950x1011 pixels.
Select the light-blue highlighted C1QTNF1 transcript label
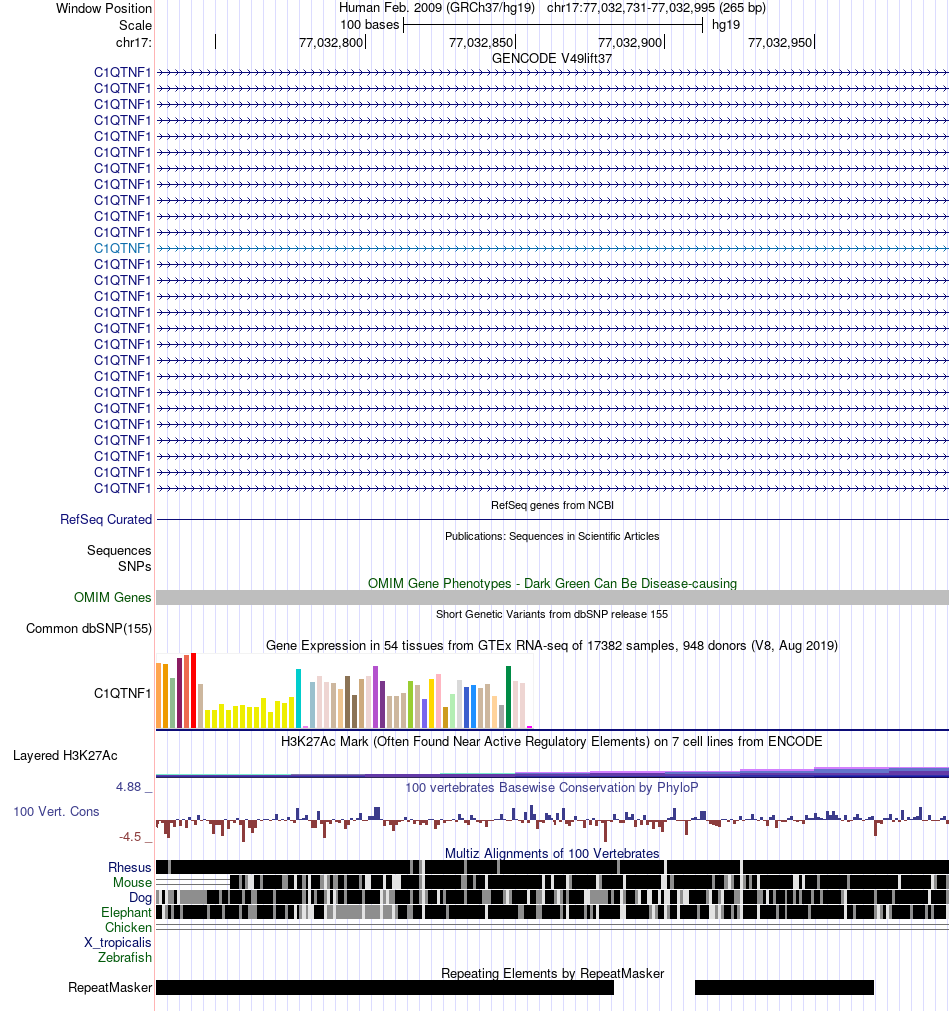point(122,248)
